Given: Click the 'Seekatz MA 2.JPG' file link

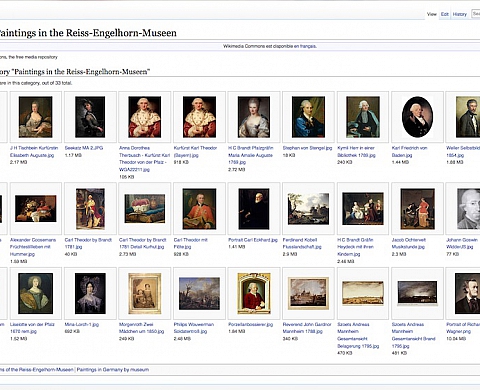Looking at the screenshot, I should point(84,148).
